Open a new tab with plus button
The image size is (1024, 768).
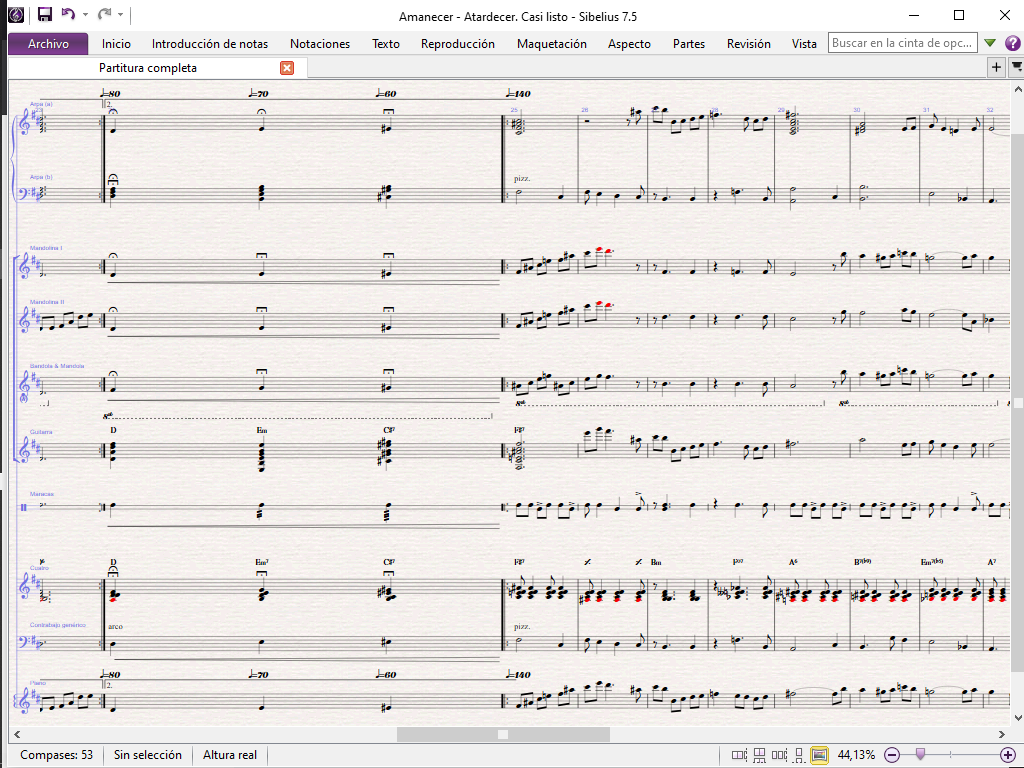pyautogui.click(x=996, y=67)
